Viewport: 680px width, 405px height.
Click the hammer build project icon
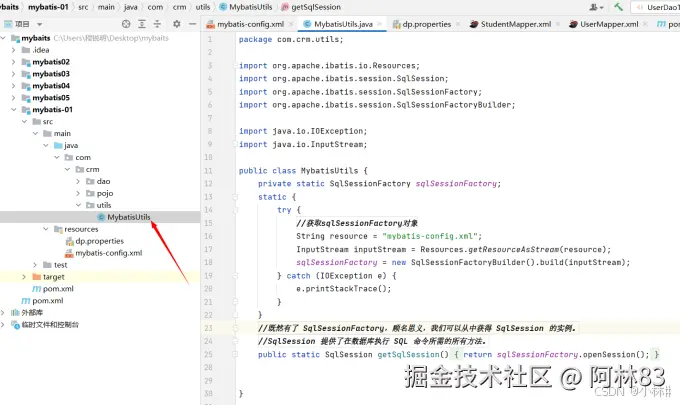pos(618,7)
